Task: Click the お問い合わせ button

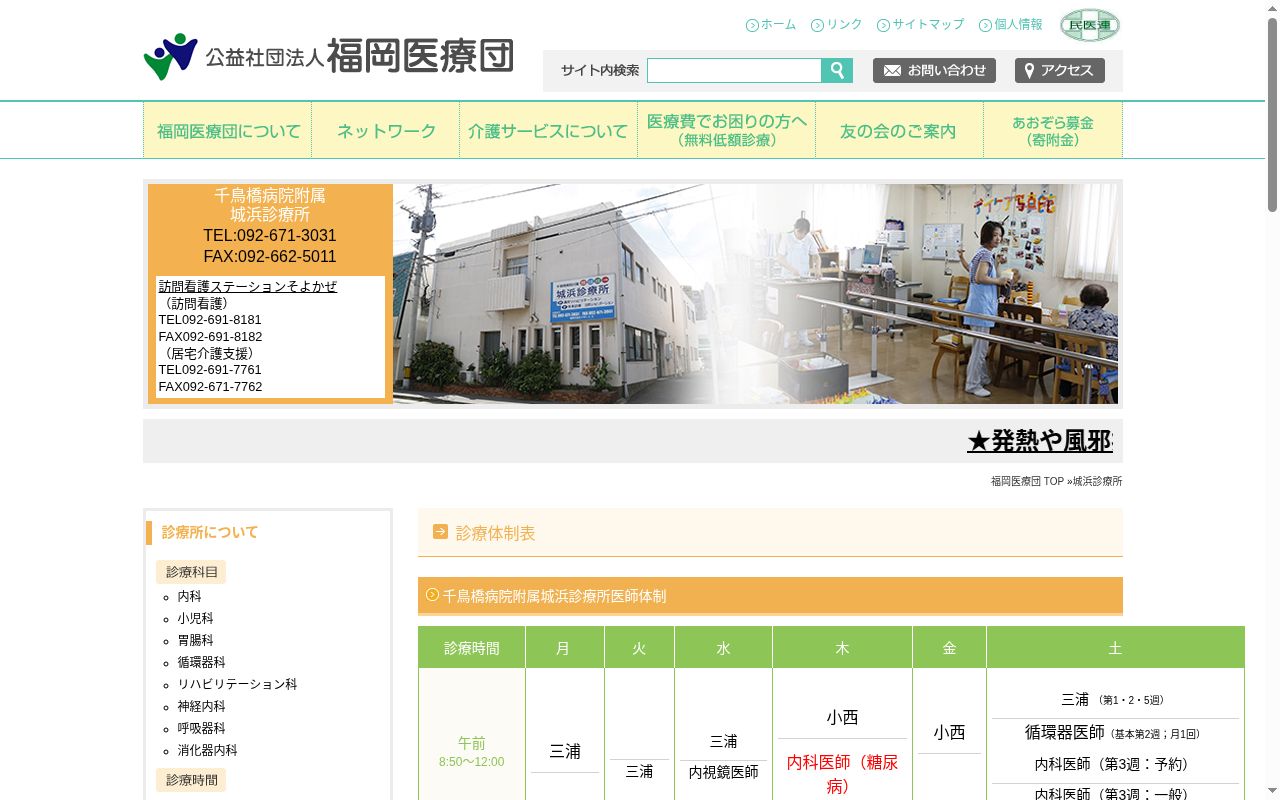Action: tap(934, 70)
